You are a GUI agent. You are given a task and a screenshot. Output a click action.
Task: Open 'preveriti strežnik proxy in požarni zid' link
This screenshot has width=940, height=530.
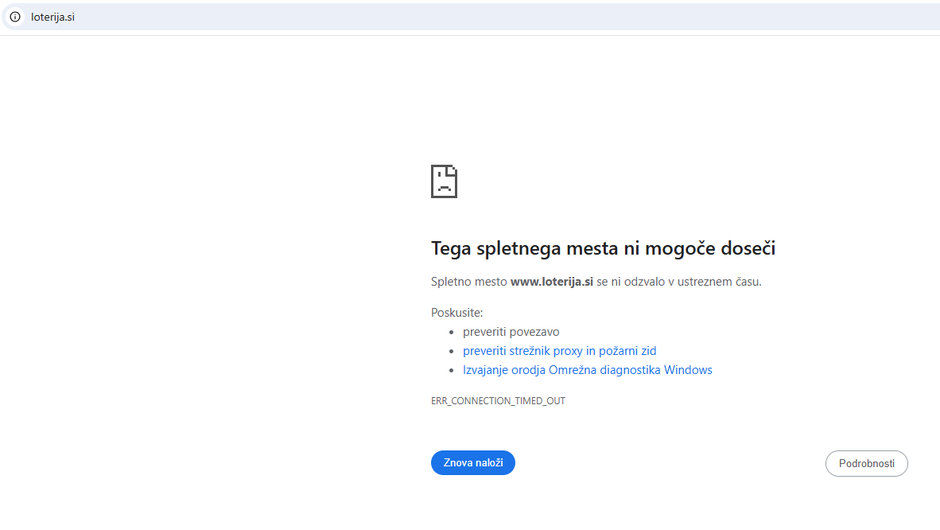click(559, 351)
